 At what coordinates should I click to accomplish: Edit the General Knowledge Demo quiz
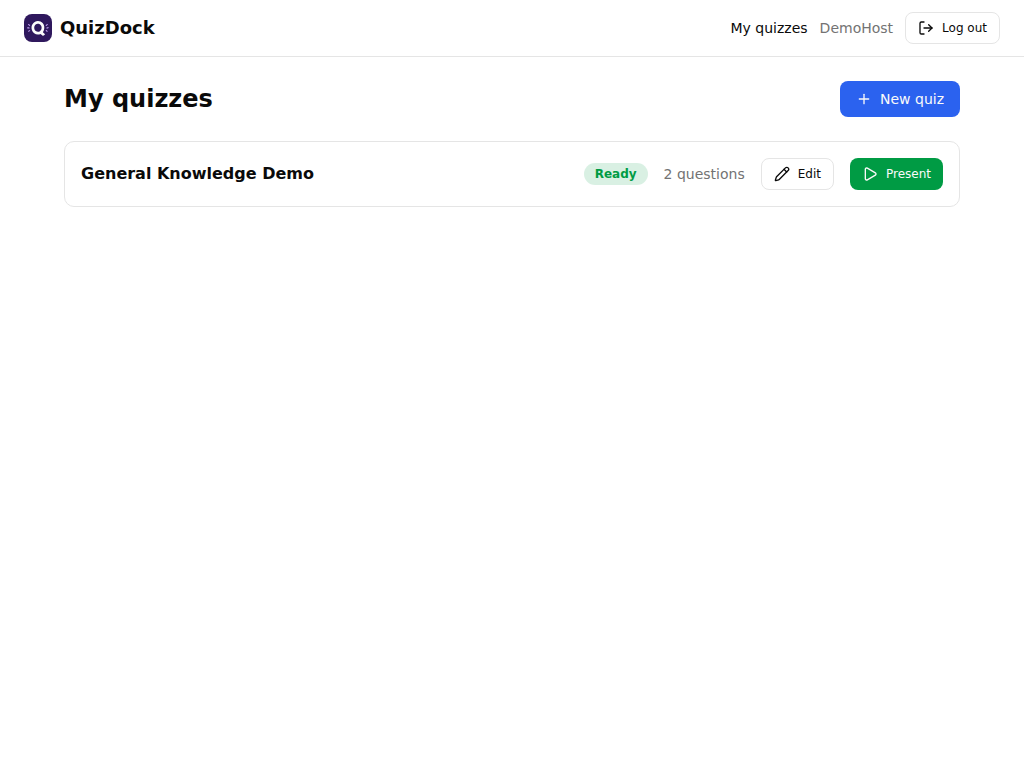pos(797,174)
